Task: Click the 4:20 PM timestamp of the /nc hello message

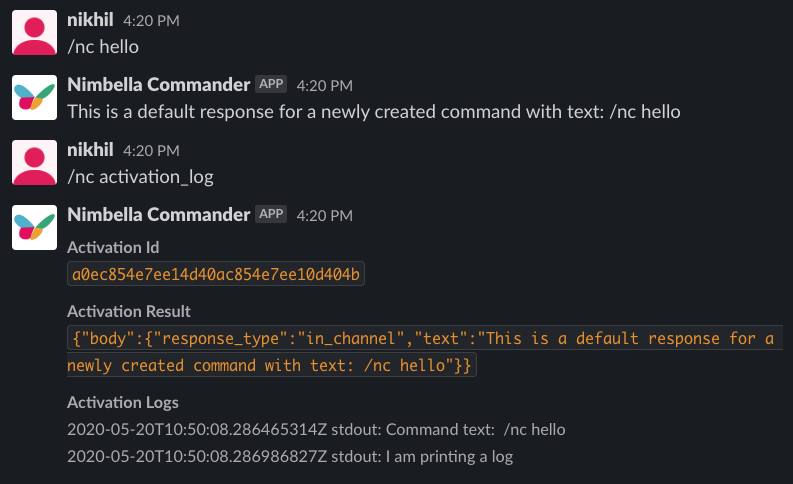Action: click(151, 21)
